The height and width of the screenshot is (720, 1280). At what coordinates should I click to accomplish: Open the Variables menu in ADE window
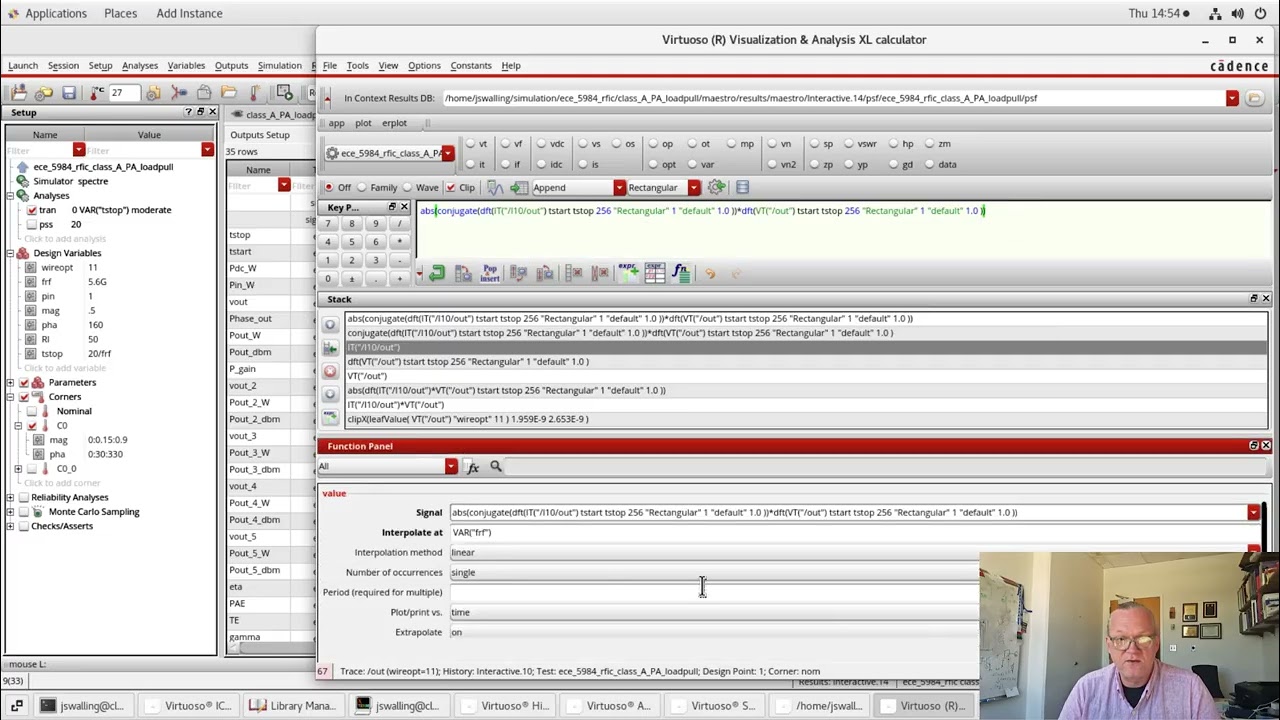click(186, 65)
